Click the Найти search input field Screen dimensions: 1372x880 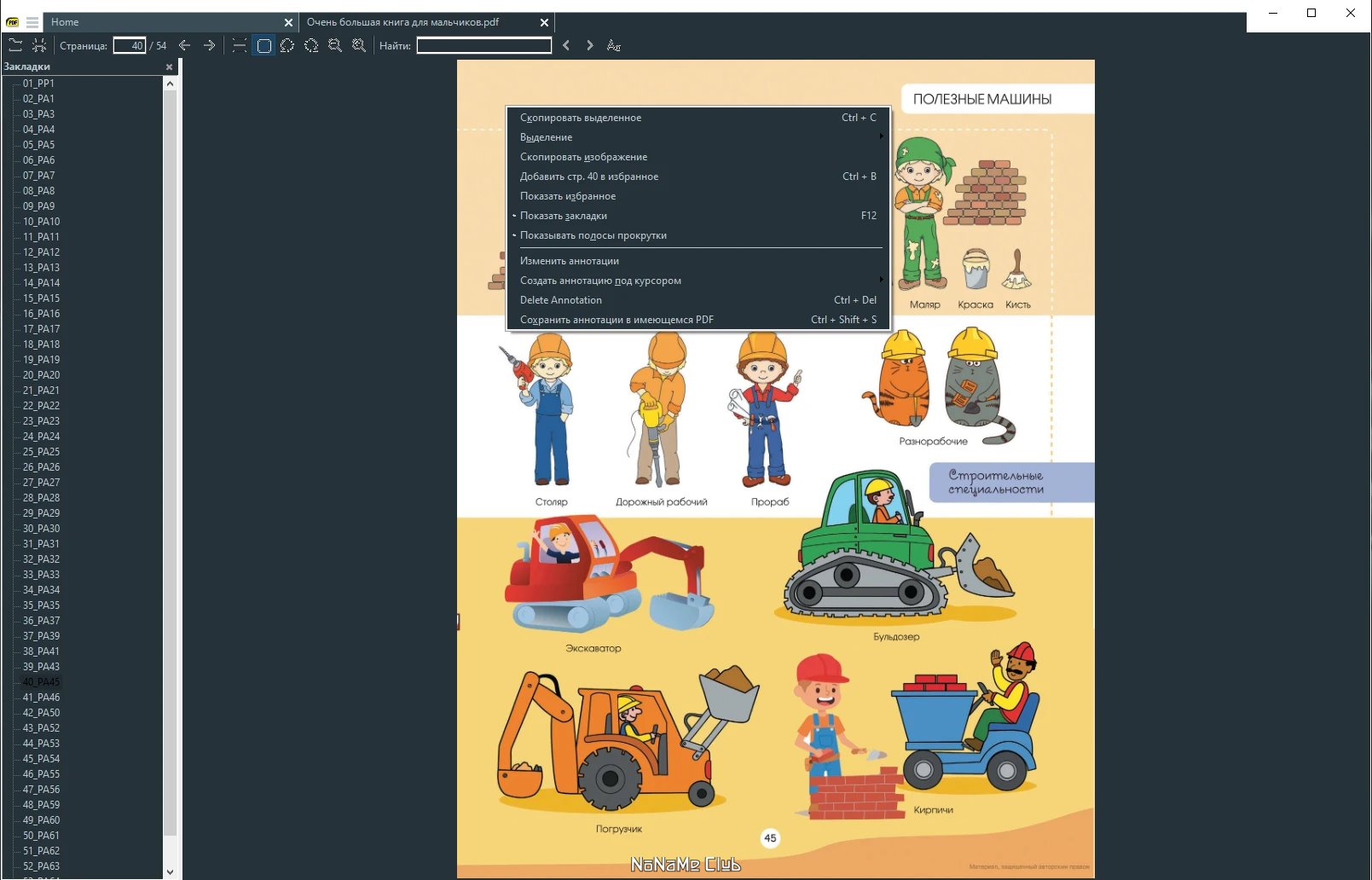click(x=484, y=45)
